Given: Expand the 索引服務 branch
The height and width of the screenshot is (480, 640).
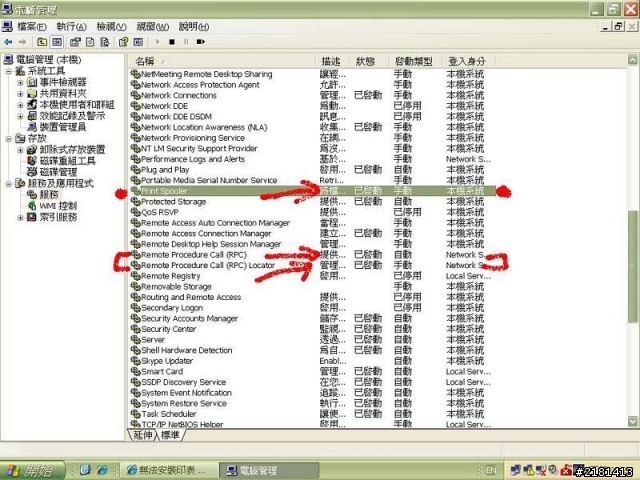Looking at the screenshot, I should point(20,217).
